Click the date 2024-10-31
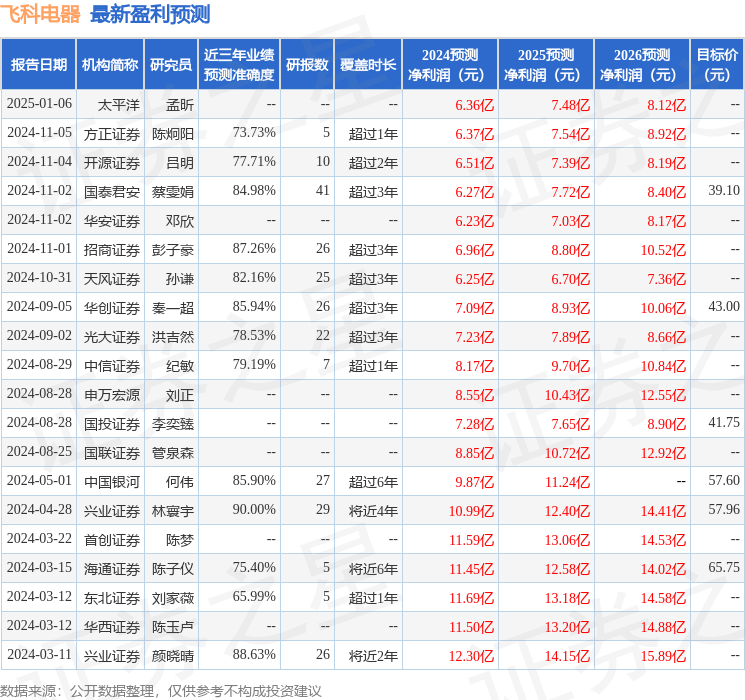The width and height of the screenshot is (745, 700). pyautogui.click(x=39, y=278)
